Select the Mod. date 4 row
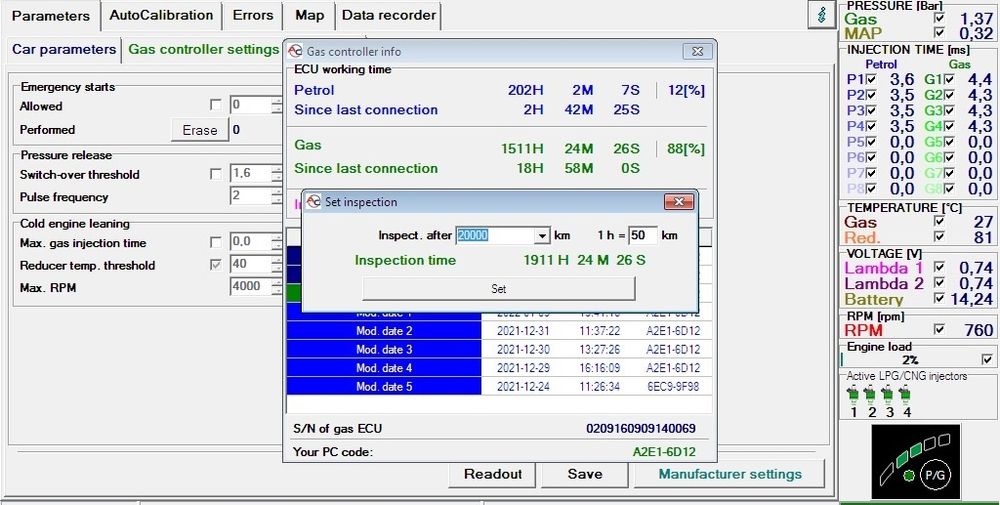The width and height of the screenshot is (1000, 505). tap(499, 368)
